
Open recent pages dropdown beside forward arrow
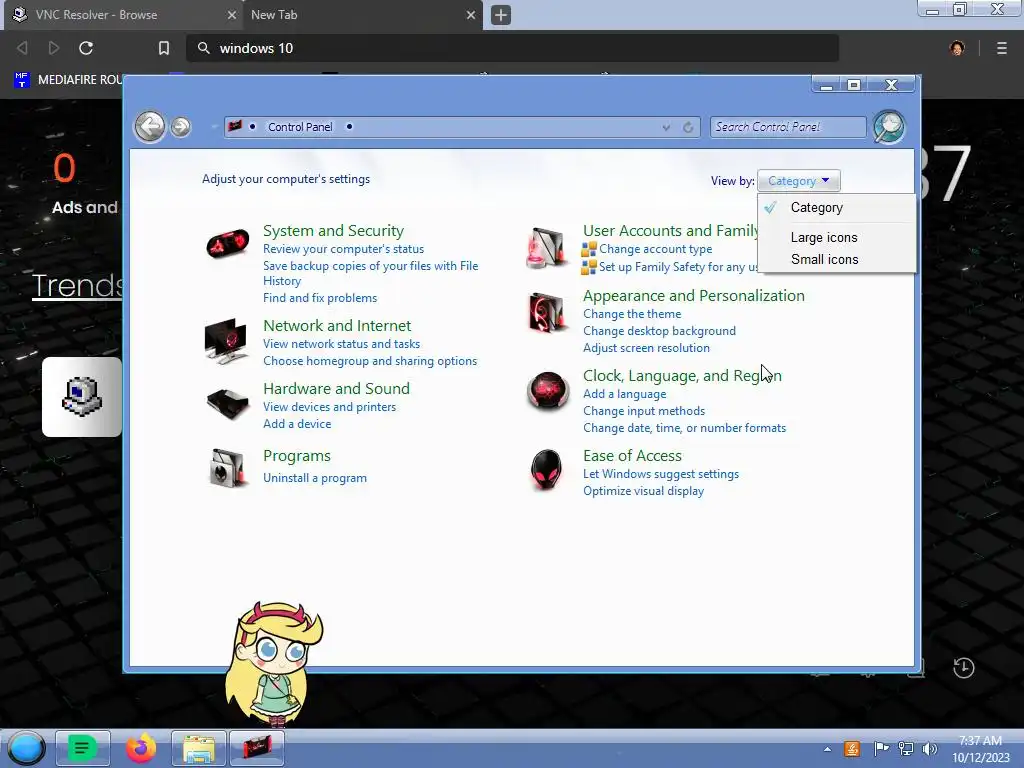click(x=213, y=127)
